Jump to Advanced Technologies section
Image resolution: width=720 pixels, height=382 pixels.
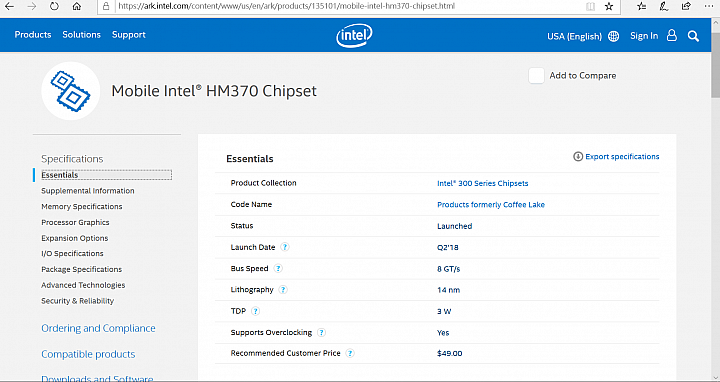pyautogui.click(x=83, y=285)
